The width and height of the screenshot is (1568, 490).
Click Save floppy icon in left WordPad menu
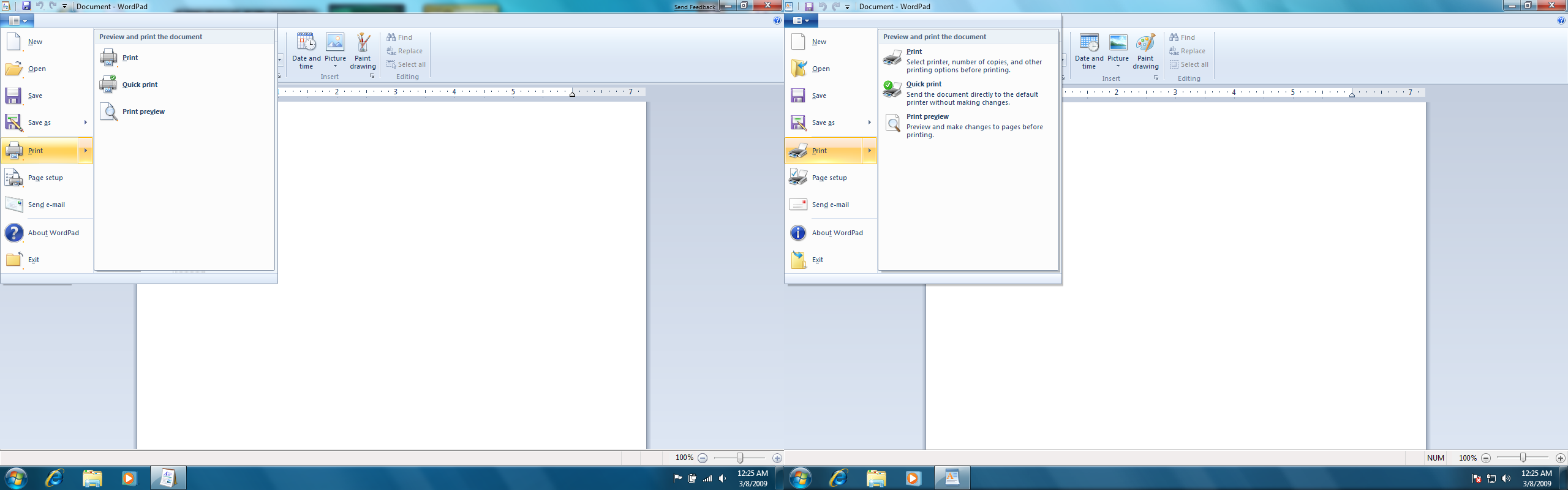tap(13, 96)
